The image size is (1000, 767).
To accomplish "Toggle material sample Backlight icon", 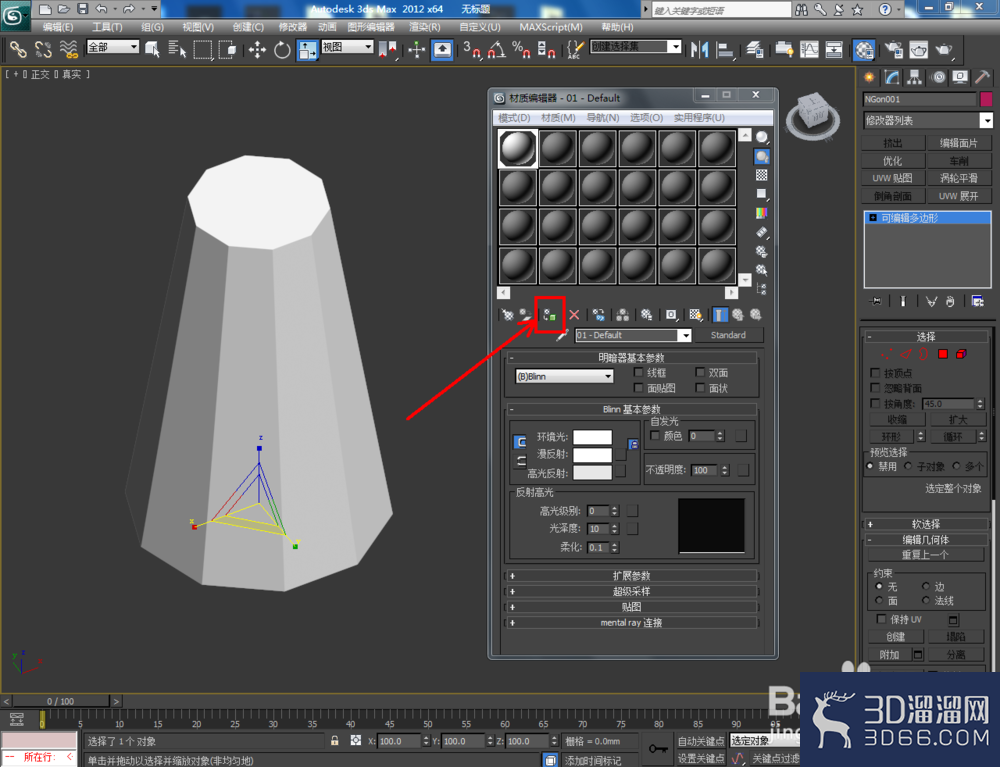I will (x=761, y=156).
